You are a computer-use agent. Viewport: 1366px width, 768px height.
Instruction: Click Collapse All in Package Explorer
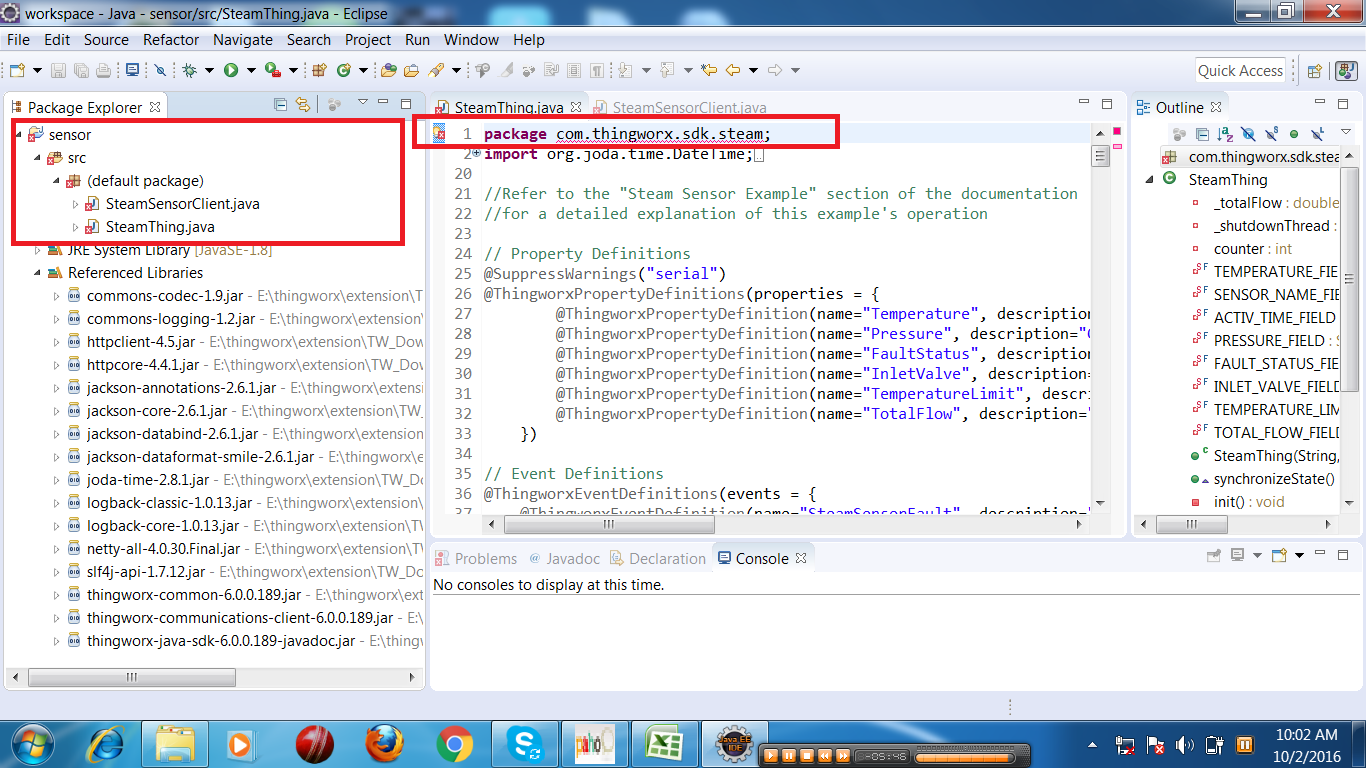pyautogui.click(x=280, y=104)
